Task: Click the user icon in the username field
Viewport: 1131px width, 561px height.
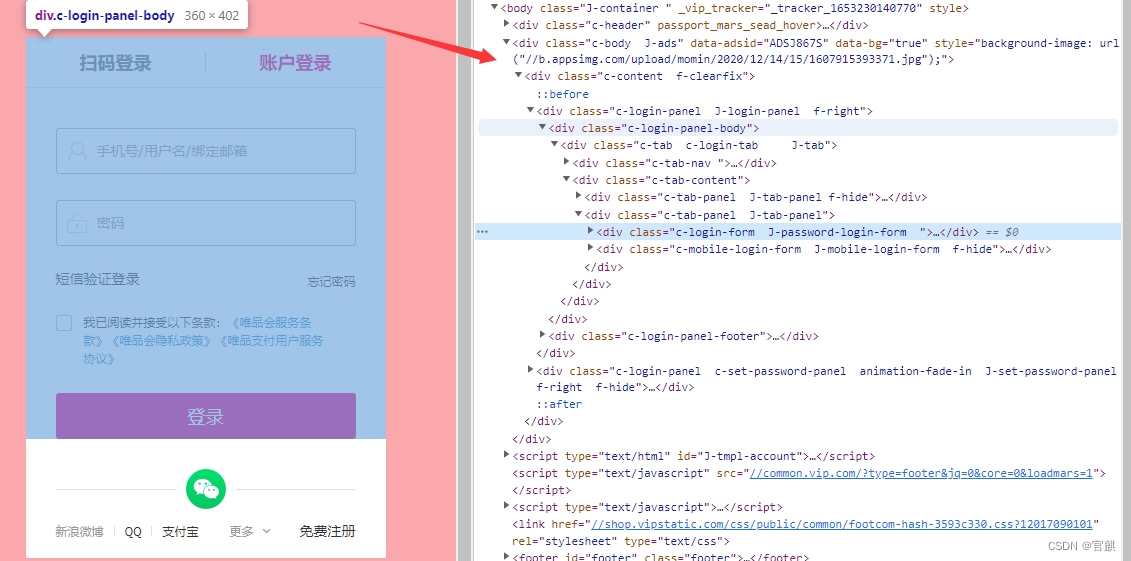Action: (x=77, y=151)
